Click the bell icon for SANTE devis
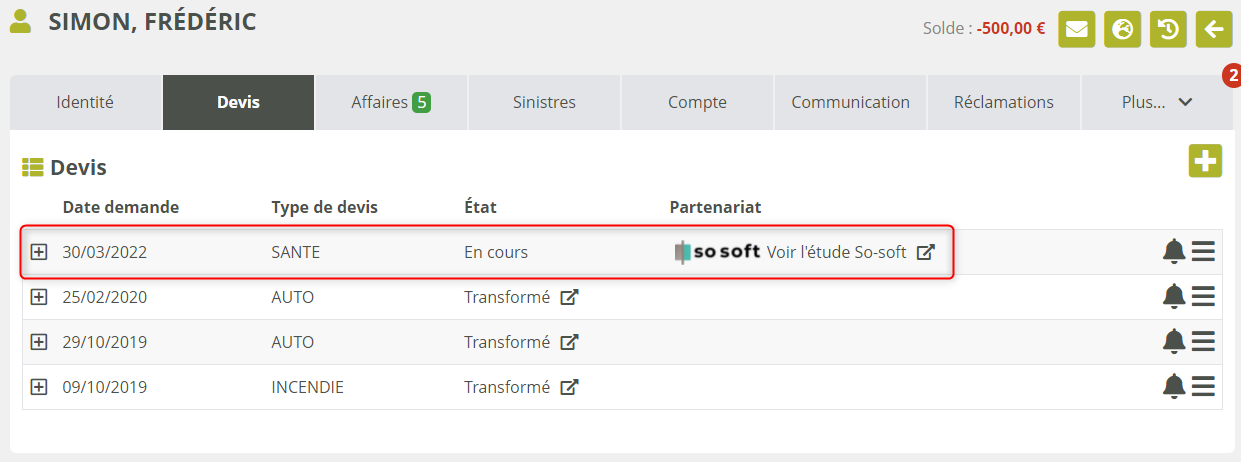 pos(1174,252)
